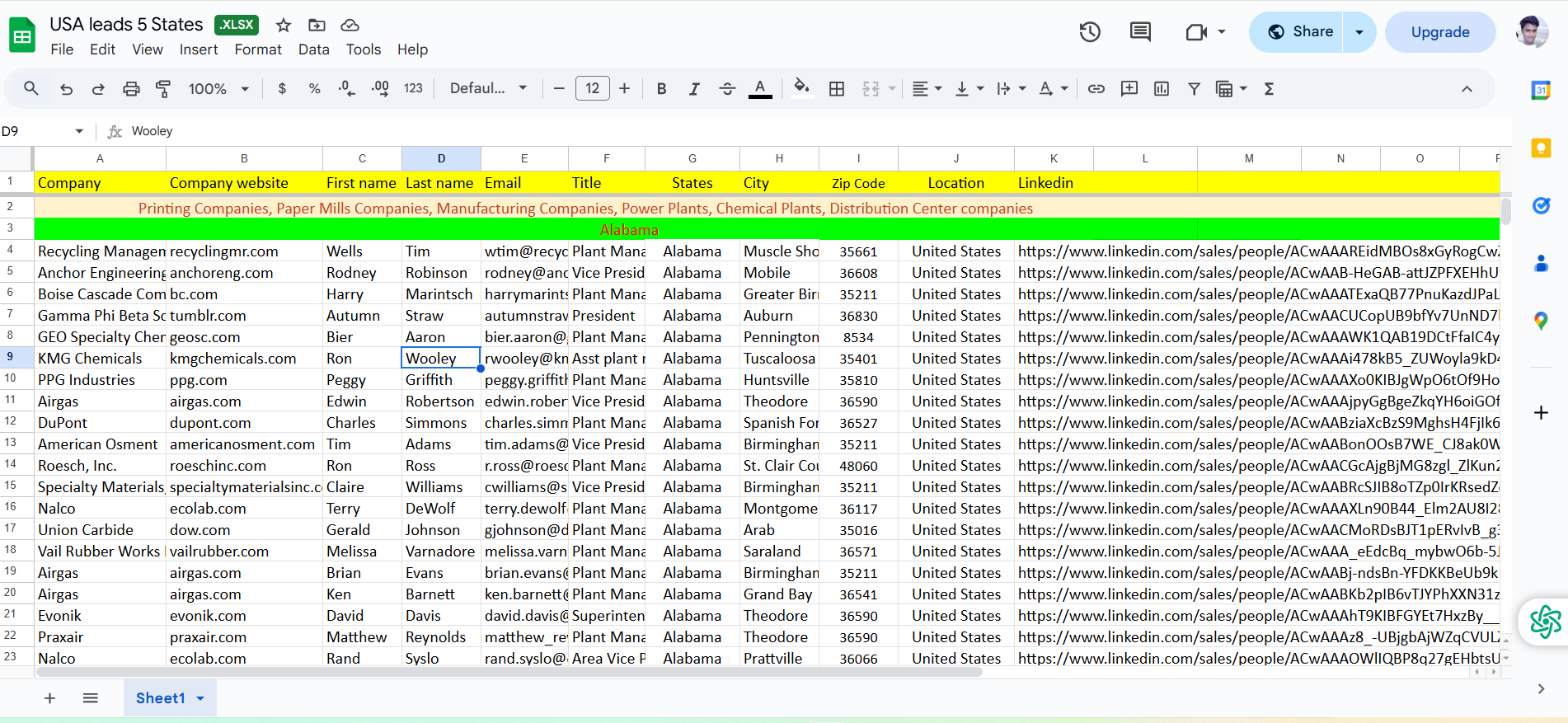Insert a link
Viewport: 1568px width, 723px height.
tap(1096, 88)
